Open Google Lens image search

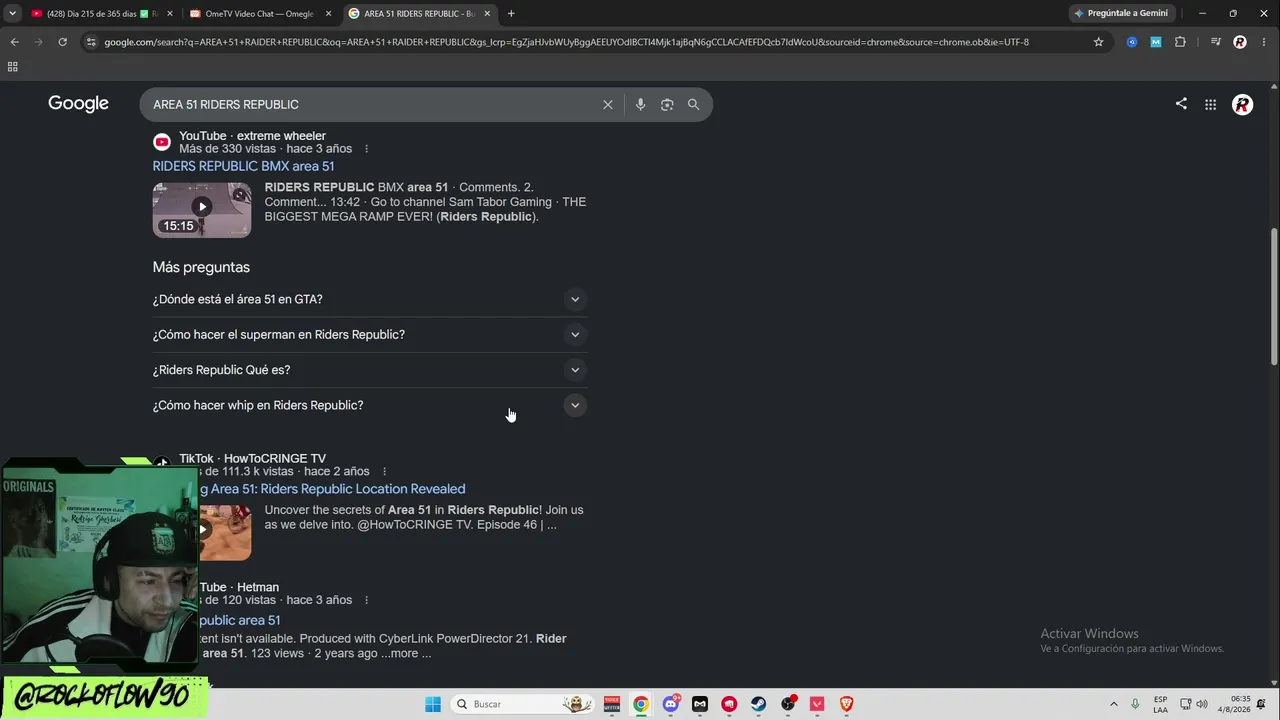[667, 105]
